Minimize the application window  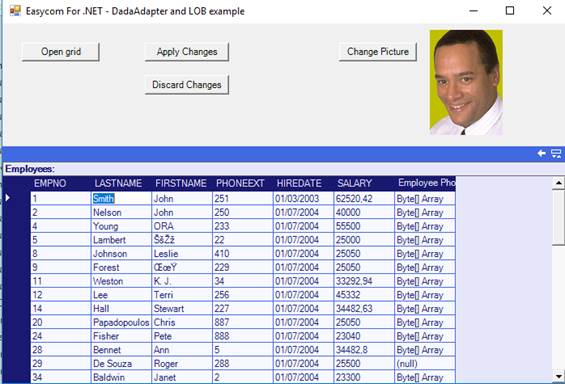pyautogui.click(x=474, y=11)
